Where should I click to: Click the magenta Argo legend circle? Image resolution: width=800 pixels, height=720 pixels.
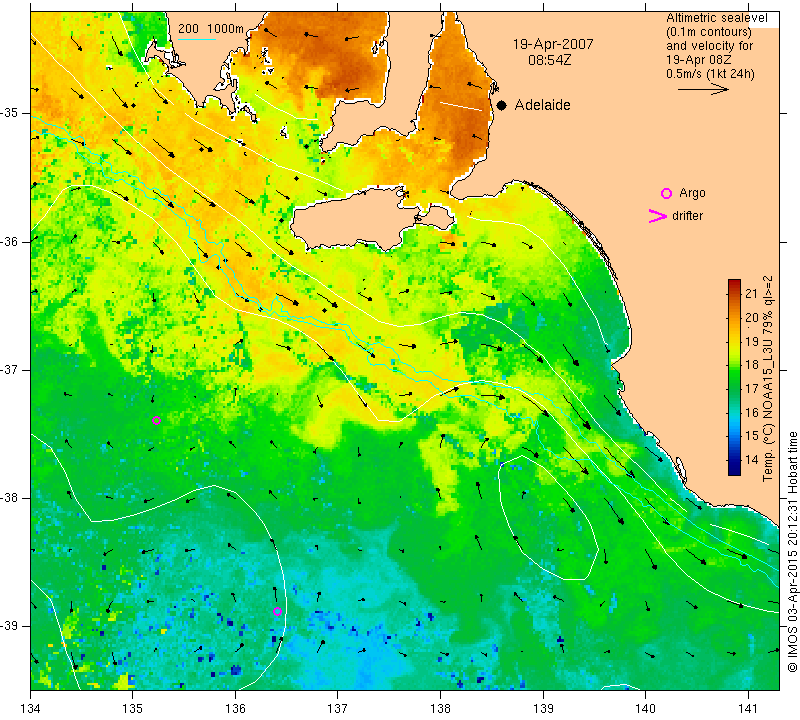click(666, 193)
